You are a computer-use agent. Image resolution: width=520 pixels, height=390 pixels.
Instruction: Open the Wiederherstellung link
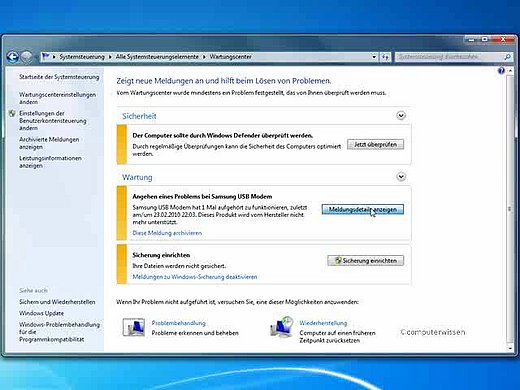click(x=323, y=323)
